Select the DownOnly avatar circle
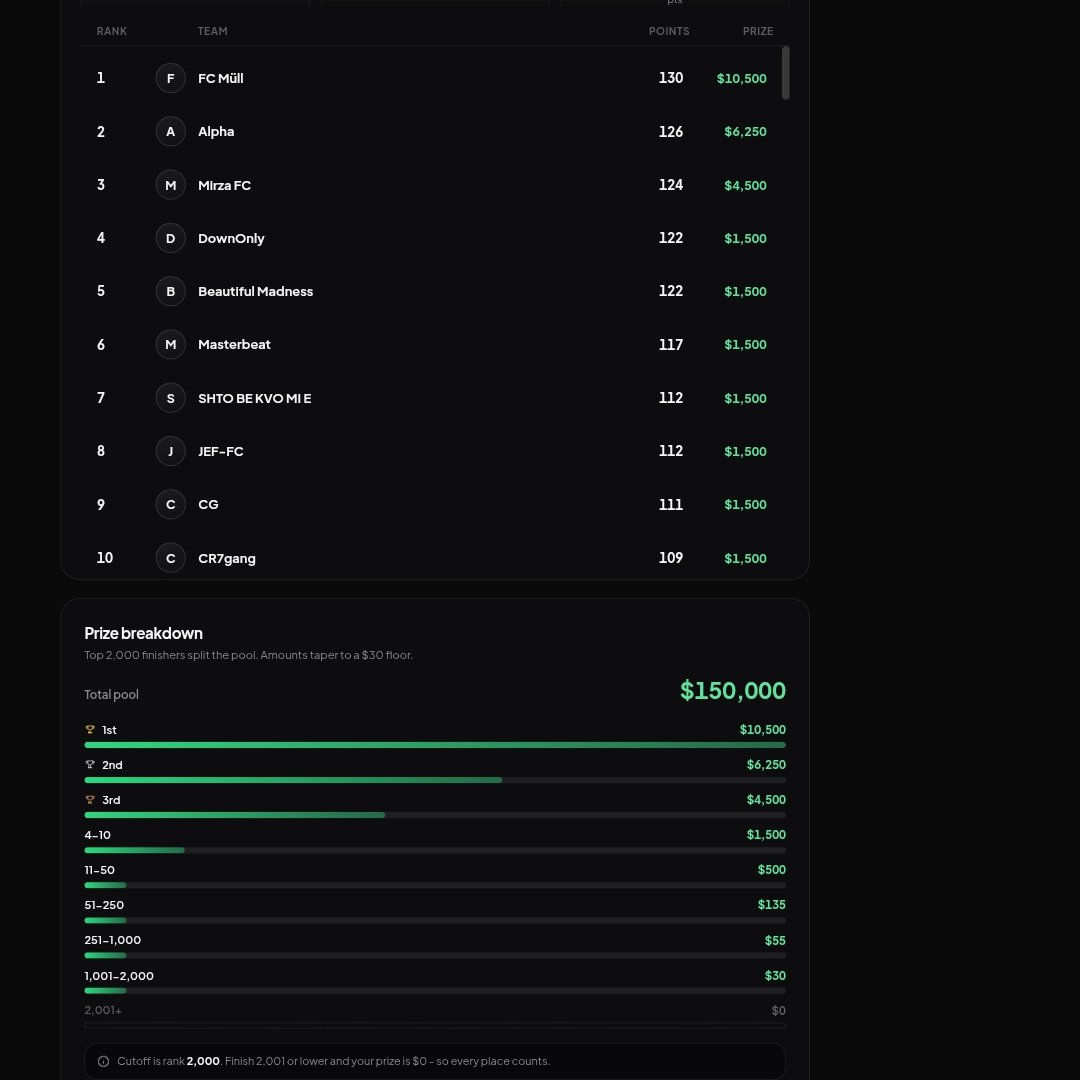This screenshot has height=1080, width=1080. point(170,238)
